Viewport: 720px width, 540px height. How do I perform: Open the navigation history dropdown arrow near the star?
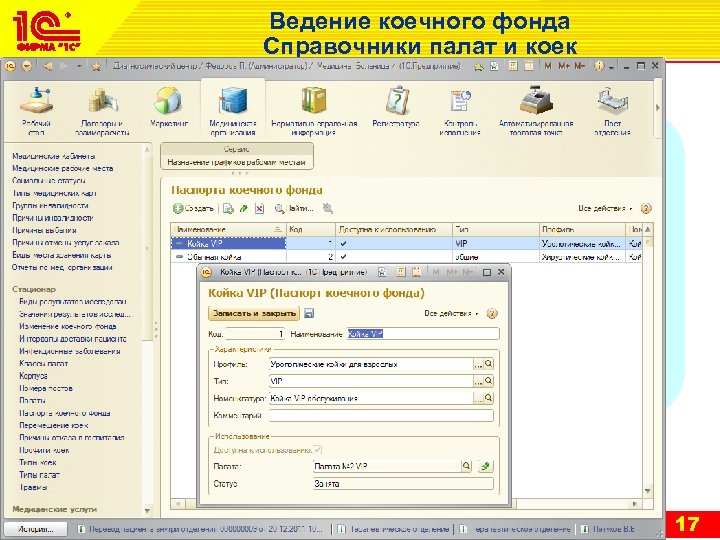(79, 66)
